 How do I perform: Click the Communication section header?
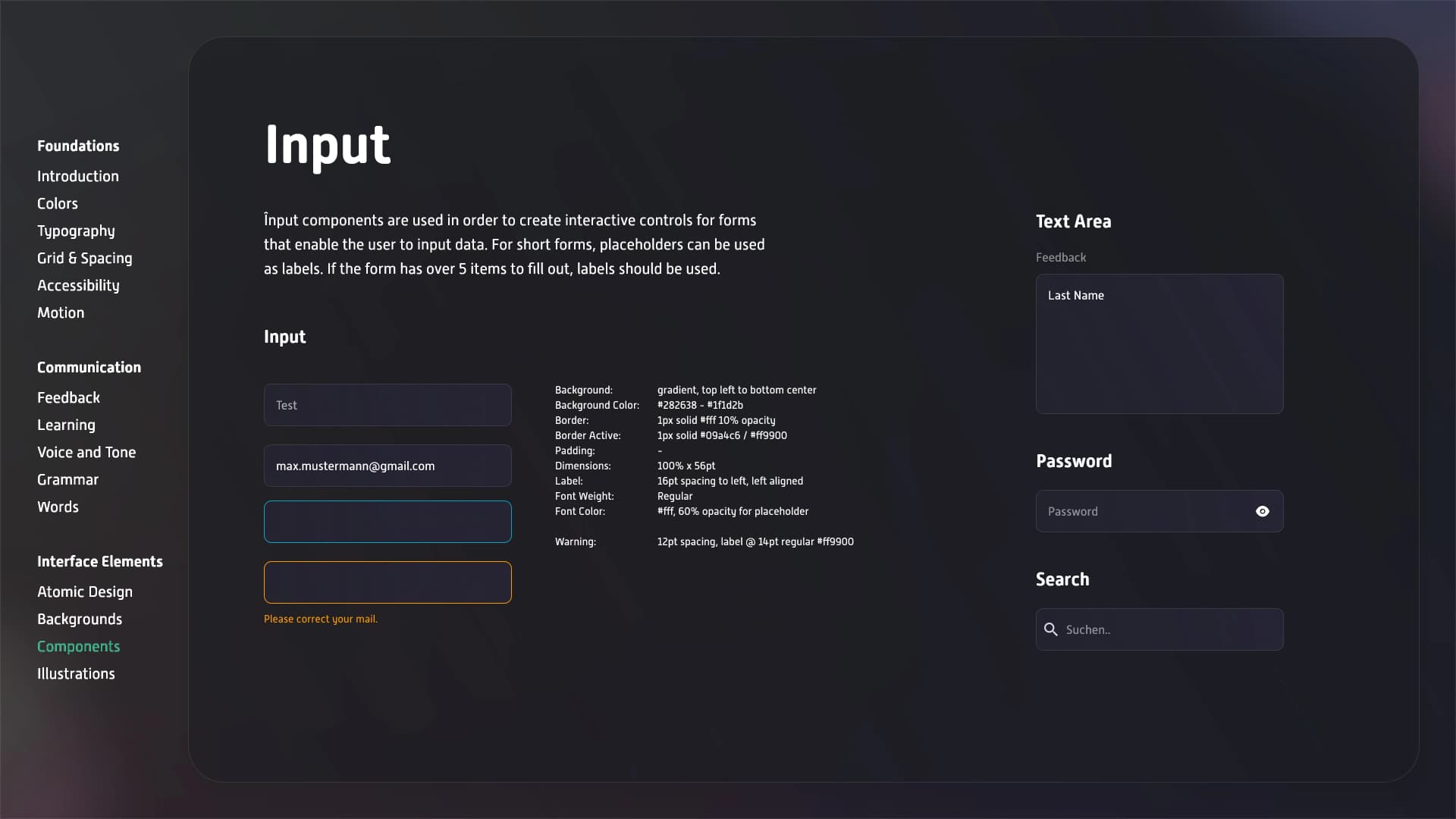coord(89,367)
